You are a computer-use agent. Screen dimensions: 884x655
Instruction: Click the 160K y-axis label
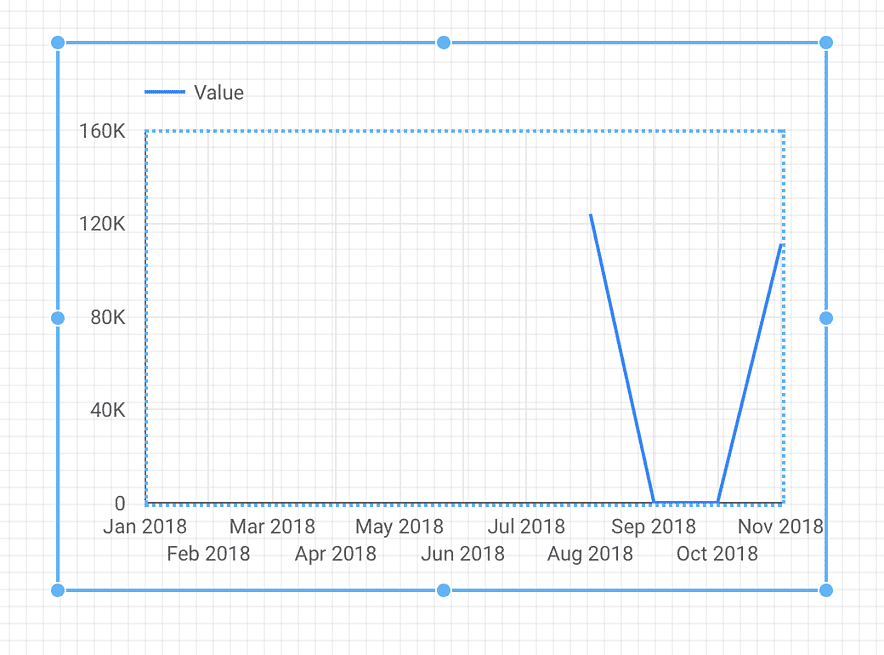point(102,131)
